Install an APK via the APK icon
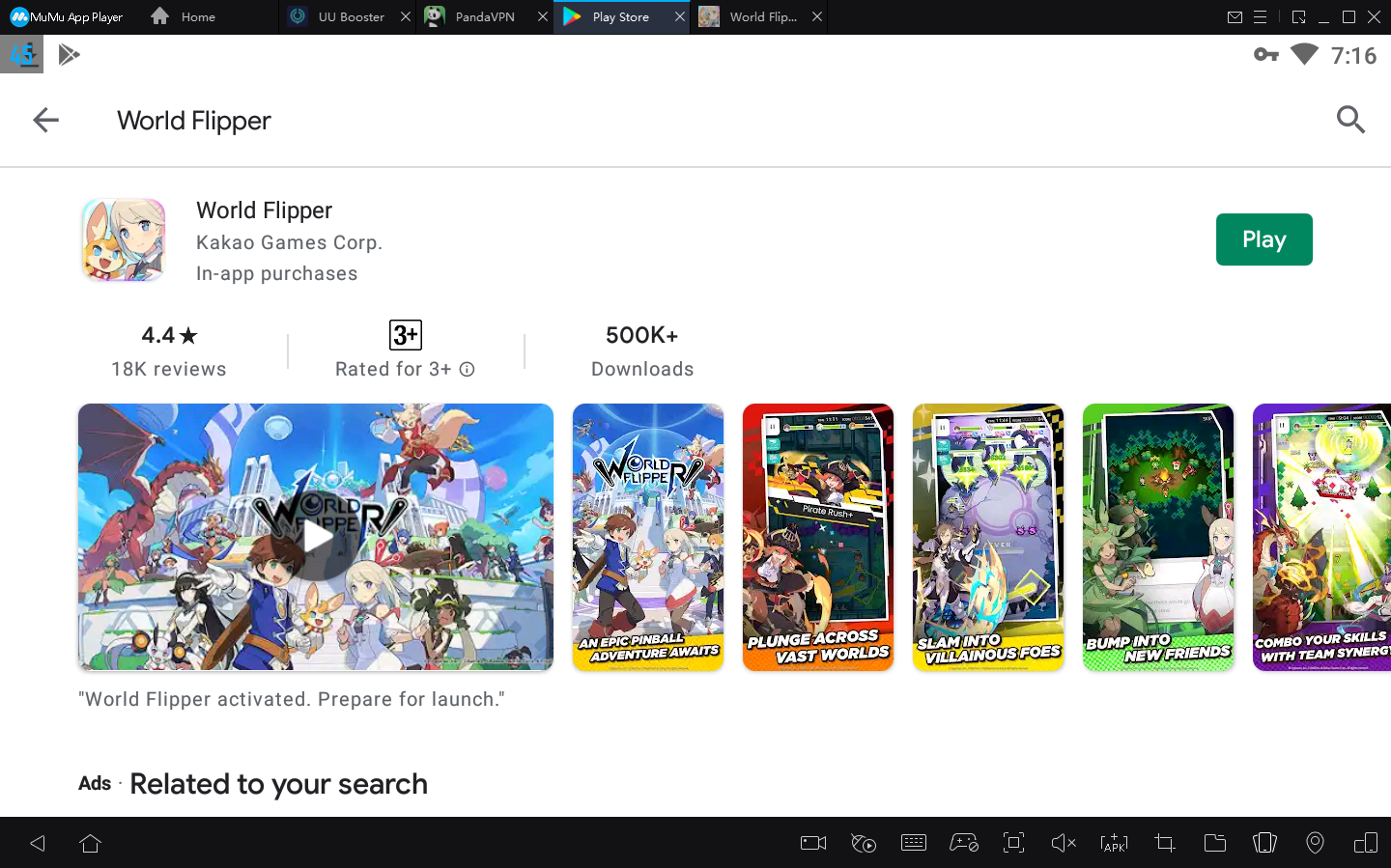This screenshot has height=868, width=1391. 1114,843
